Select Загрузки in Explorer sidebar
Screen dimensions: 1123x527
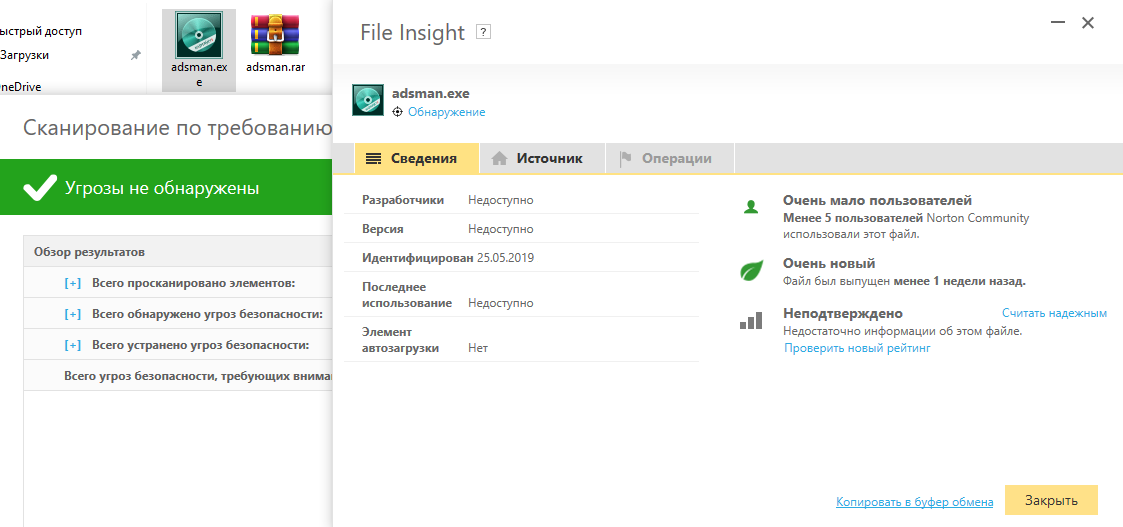click(24, 55)
